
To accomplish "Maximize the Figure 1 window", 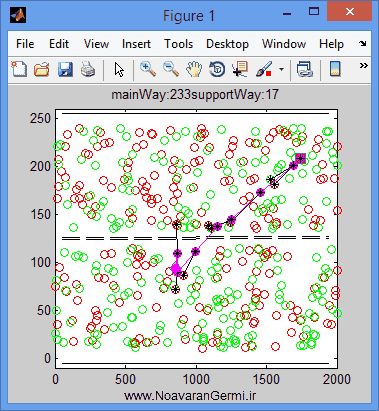I will click(314, 12).
